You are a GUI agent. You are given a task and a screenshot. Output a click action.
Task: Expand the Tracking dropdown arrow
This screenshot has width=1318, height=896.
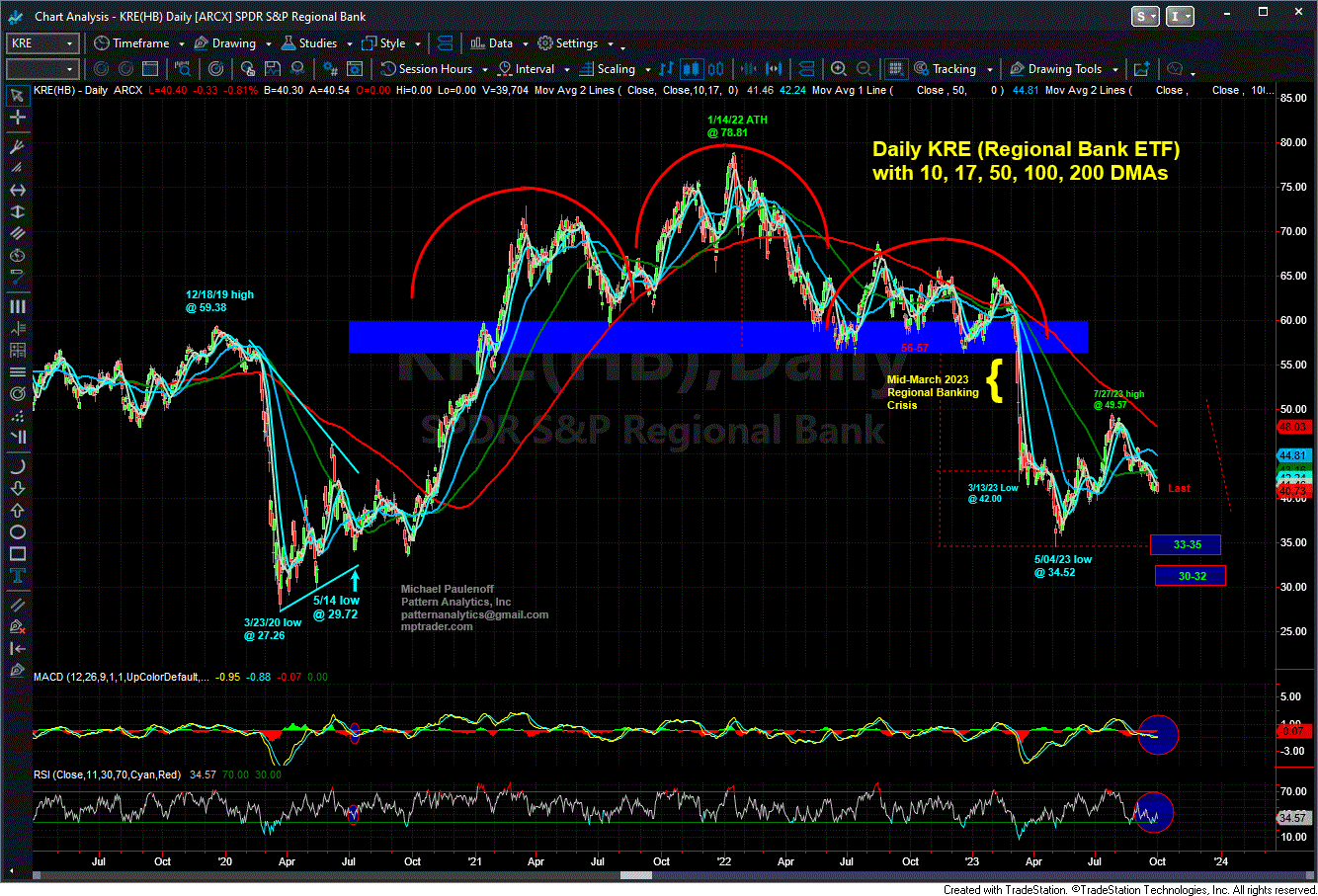tap(989, 69)
